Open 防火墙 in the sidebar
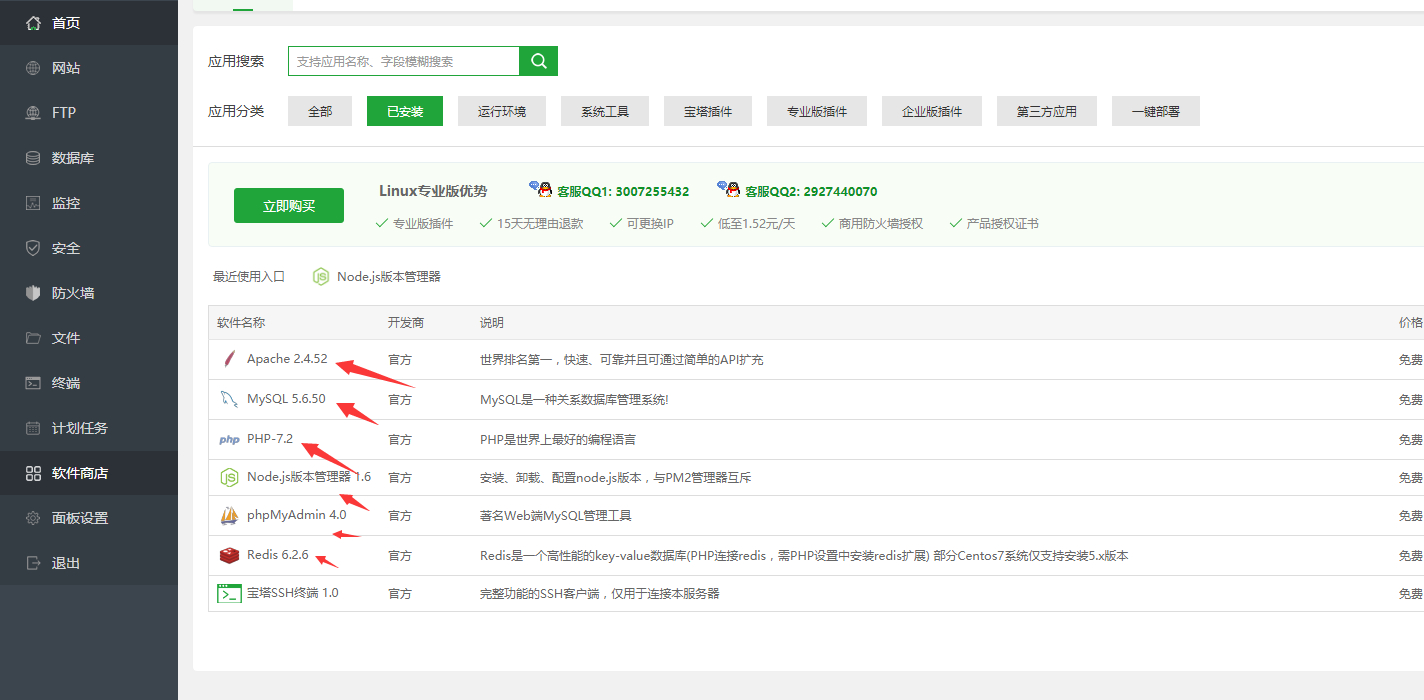 pos(72,293)
